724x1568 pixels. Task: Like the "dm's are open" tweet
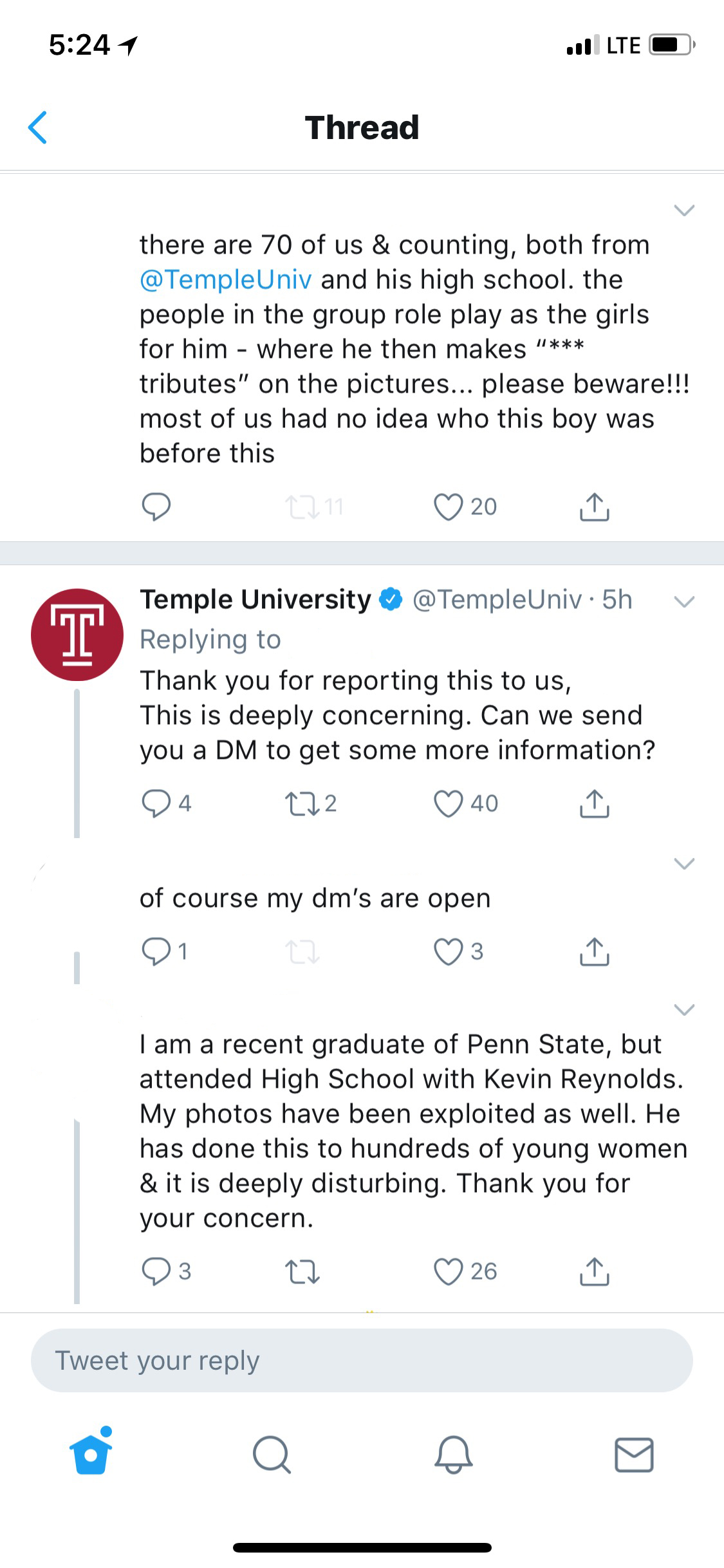point(449,951)
